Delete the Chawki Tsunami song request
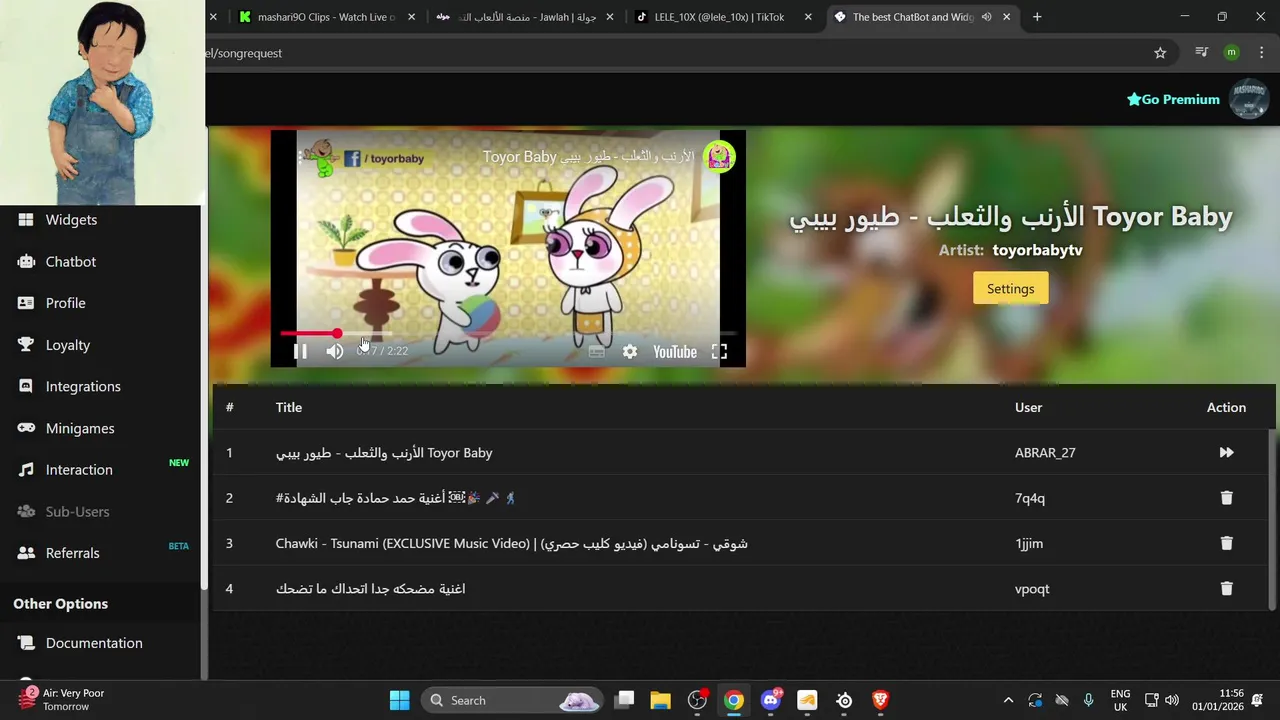Screen dimensions: 1280x720 click(1226, 543)
